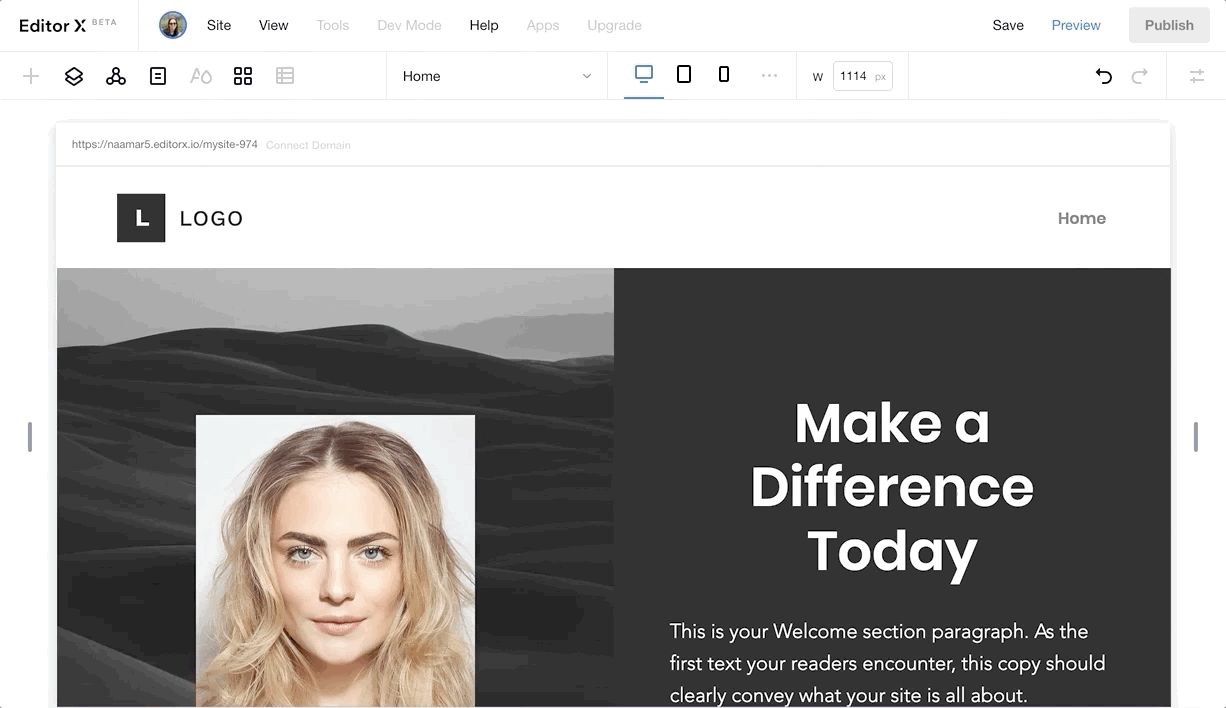Open the App Market grid icon
Viewport: 1226px width, 708px height.
coord(243,76)
